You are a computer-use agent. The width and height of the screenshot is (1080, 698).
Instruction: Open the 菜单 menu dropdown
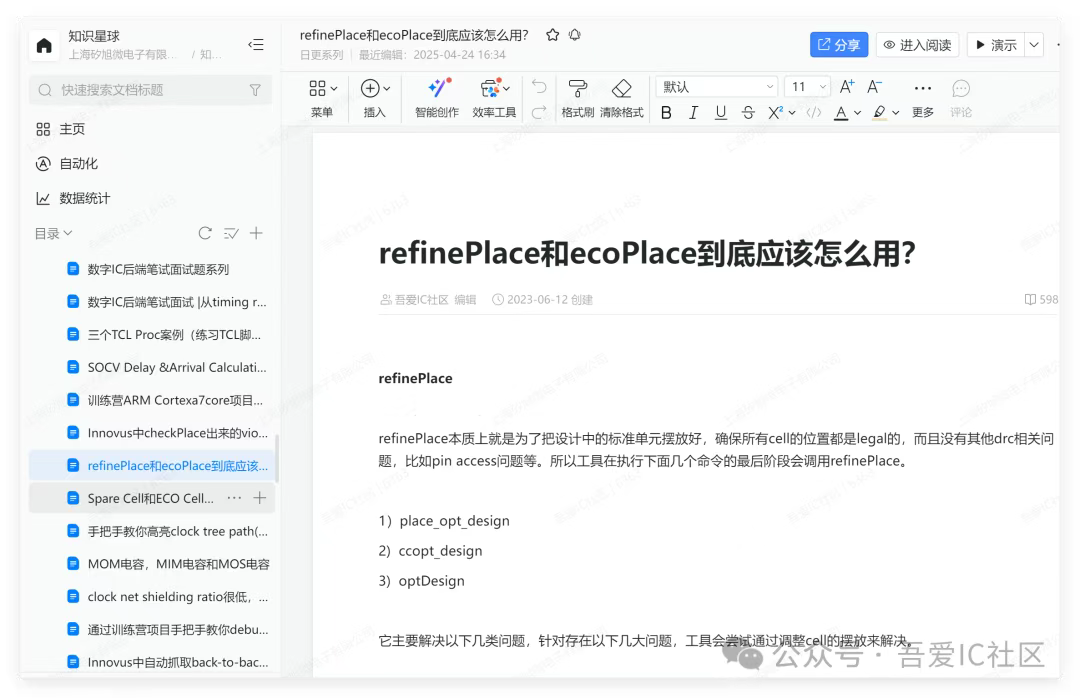pyautogui.click(x=322, y=97)
